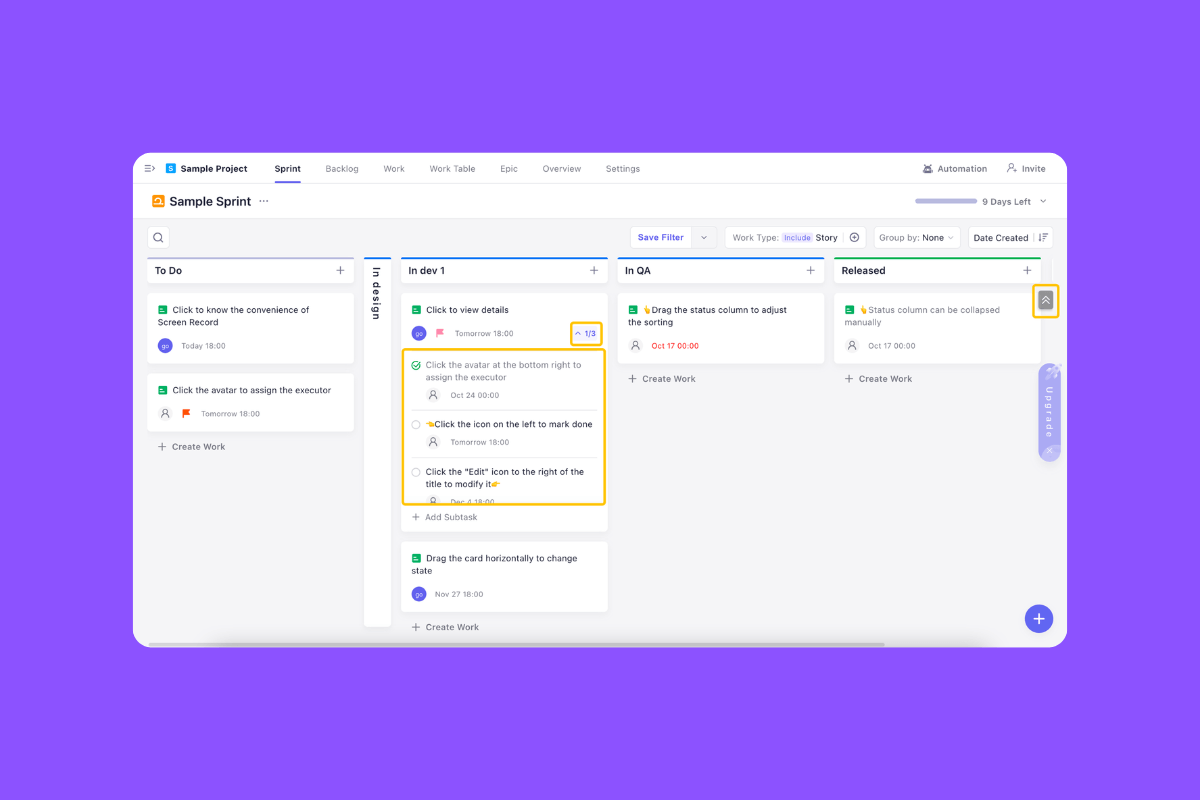Viewport: 1200px width, 800px height.
Task: Mark the 'Click the icon on the left' subtask done
Action: pos(416,424)
